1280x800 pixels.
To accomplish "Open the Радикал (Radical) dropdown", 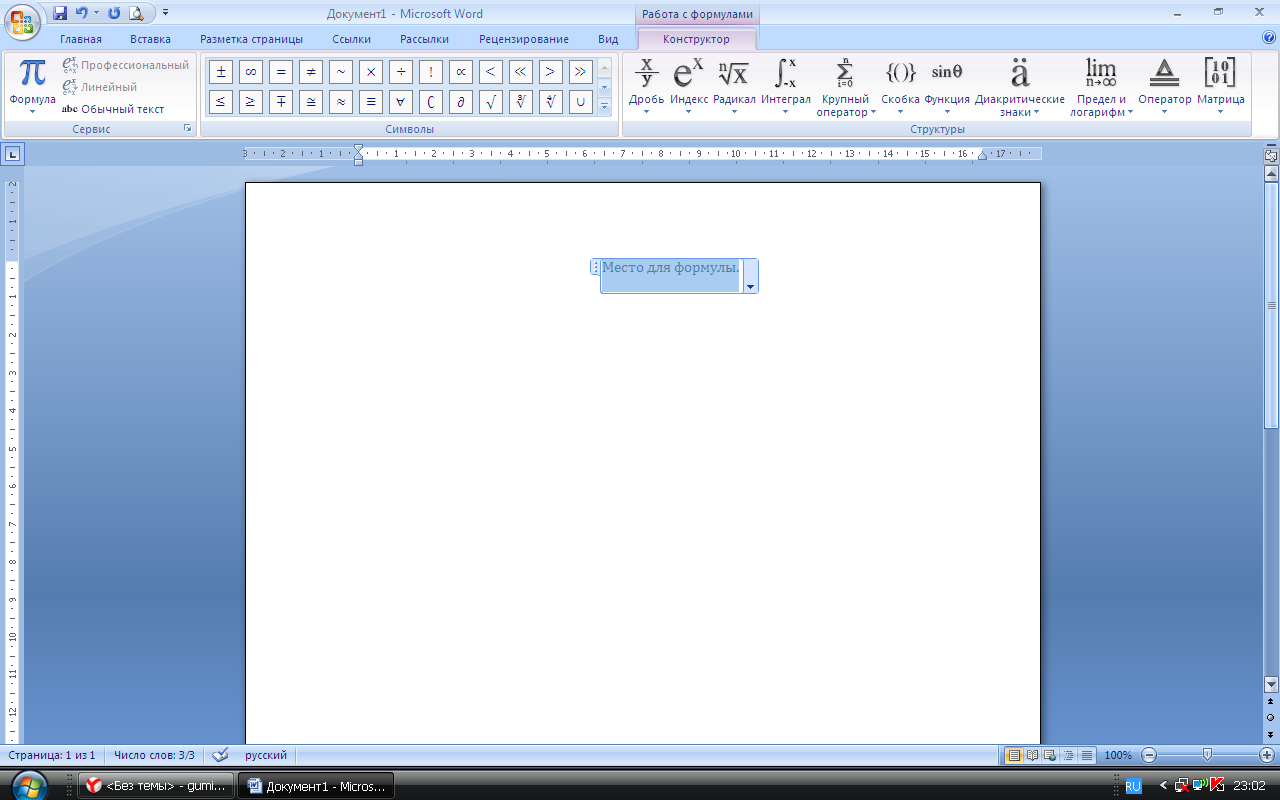I will click(x=734, y=88).
